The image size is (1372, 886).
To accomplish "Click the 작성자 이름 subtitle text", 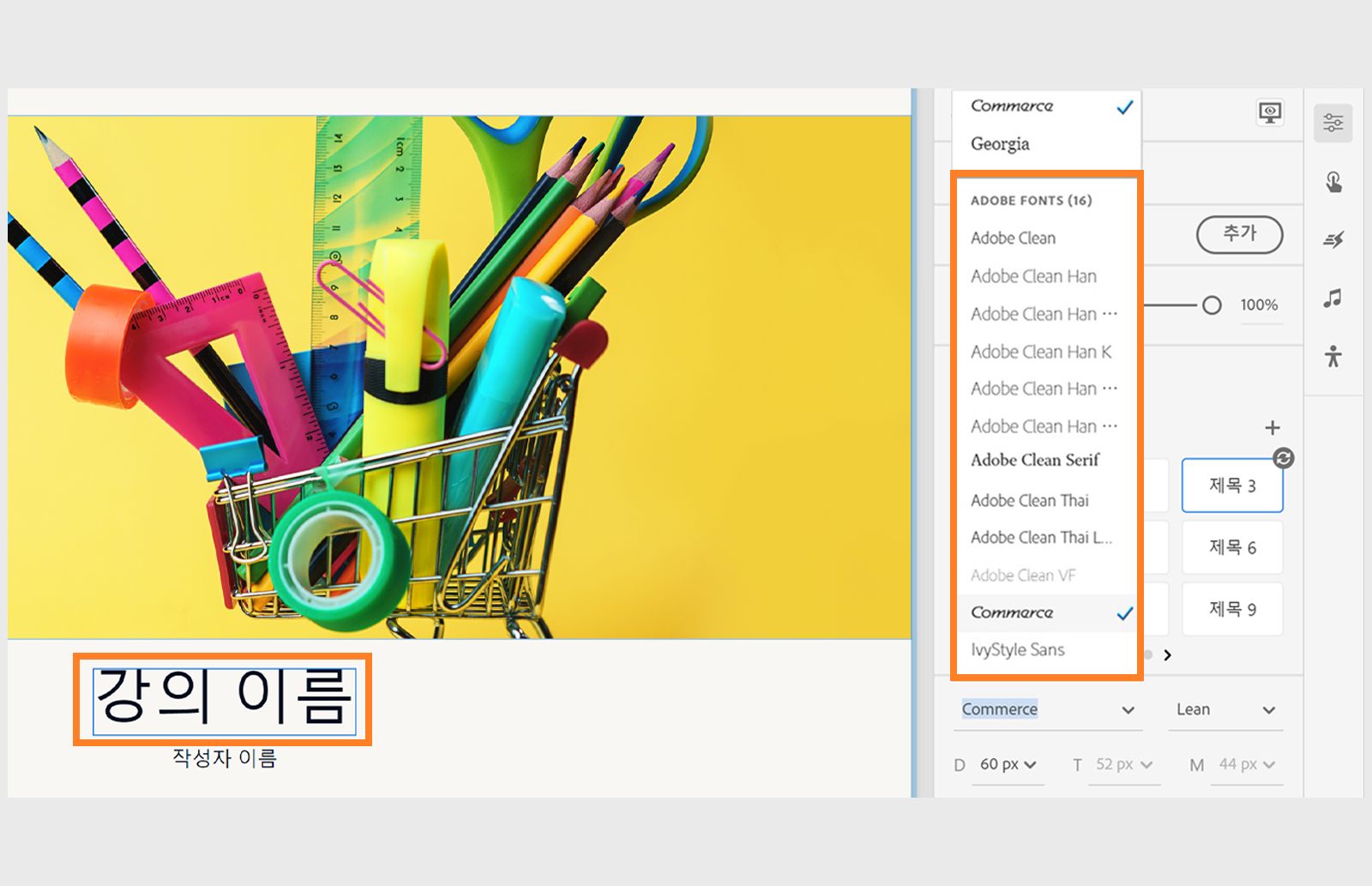I will pyautogui.click(x=225, y=758).
